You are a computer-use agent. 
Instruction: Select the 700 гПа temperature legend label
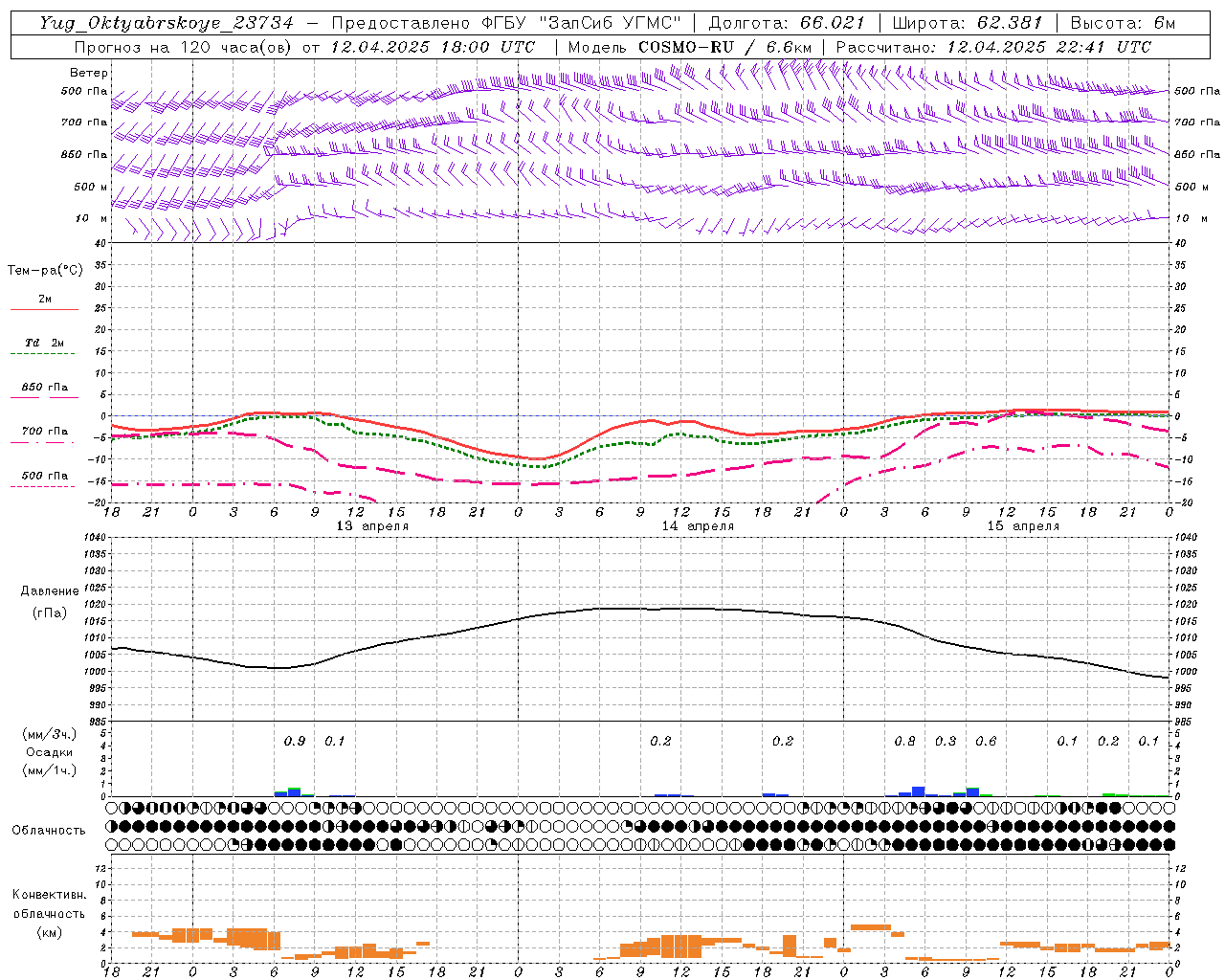click(x=45, y=431)
